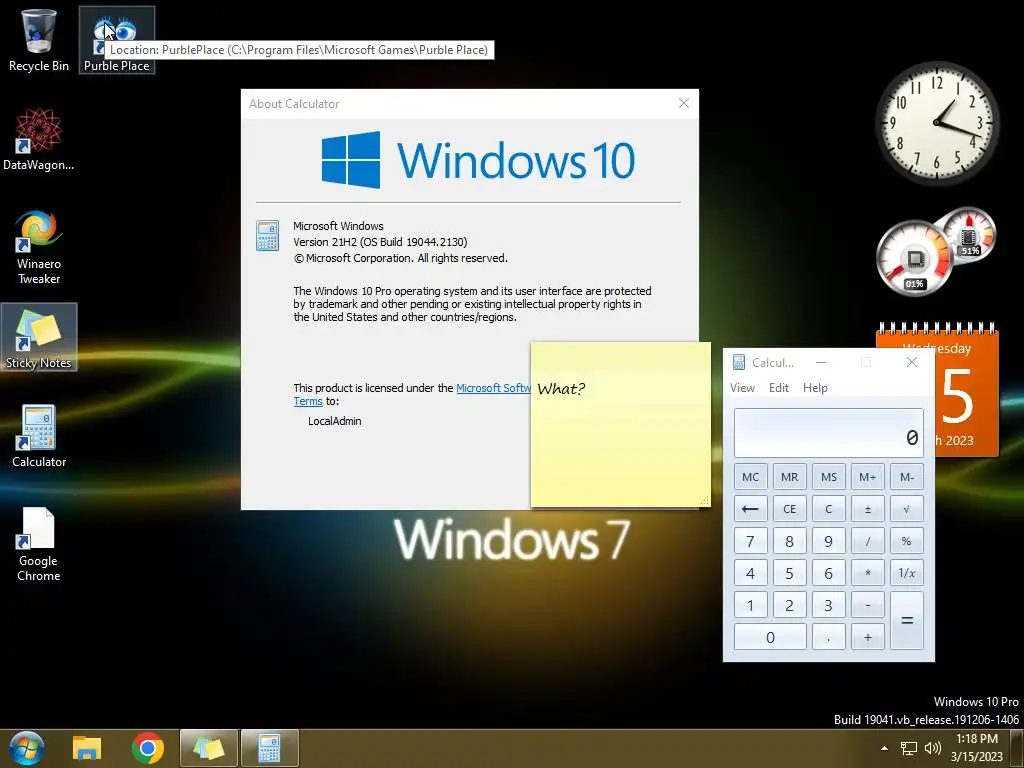Screen dimensions: 1024x768
Task: Click the 7 digit button
Action: pos(750,541)
